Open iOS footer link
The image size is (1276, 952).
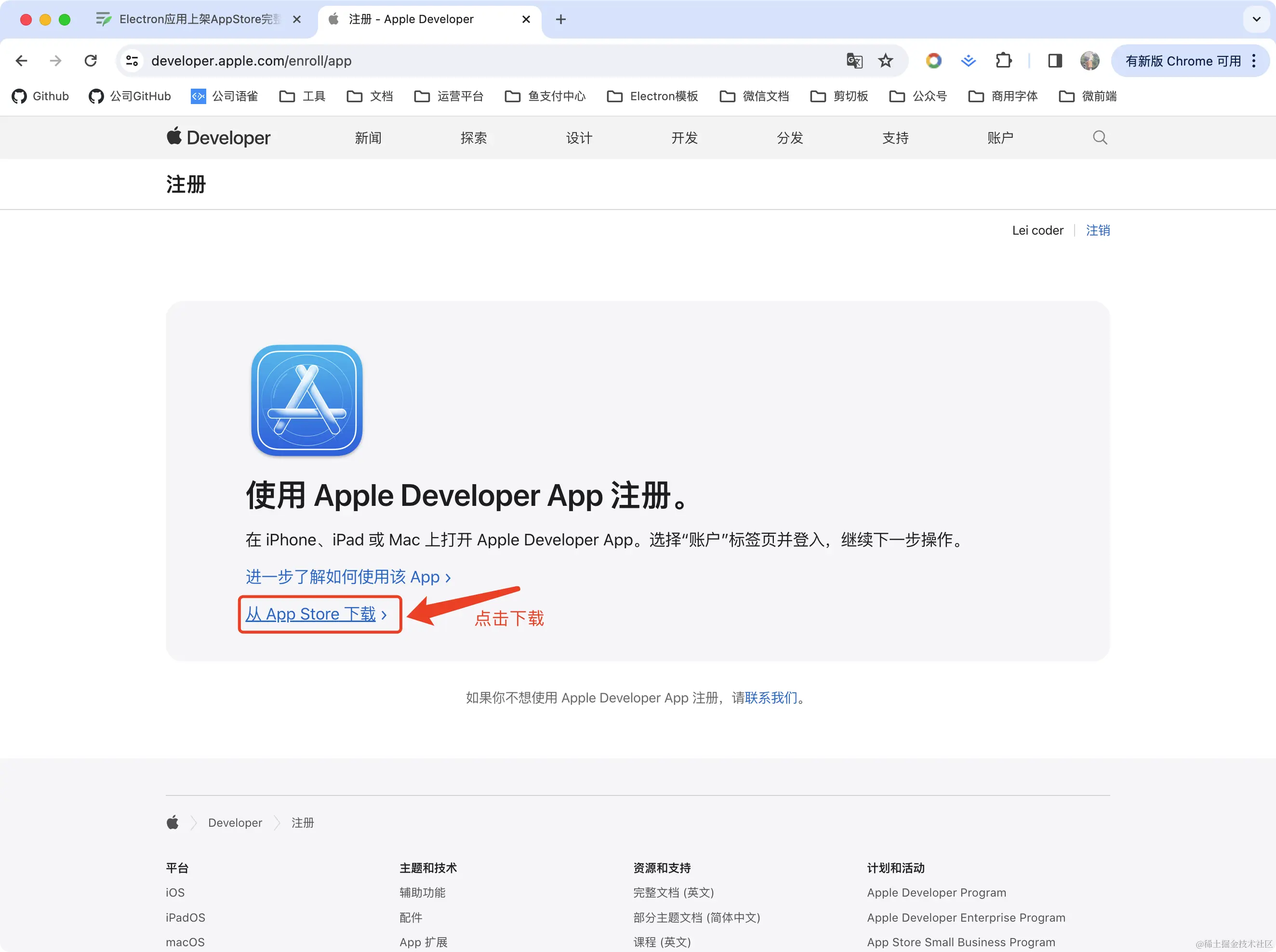coord(175,893)
